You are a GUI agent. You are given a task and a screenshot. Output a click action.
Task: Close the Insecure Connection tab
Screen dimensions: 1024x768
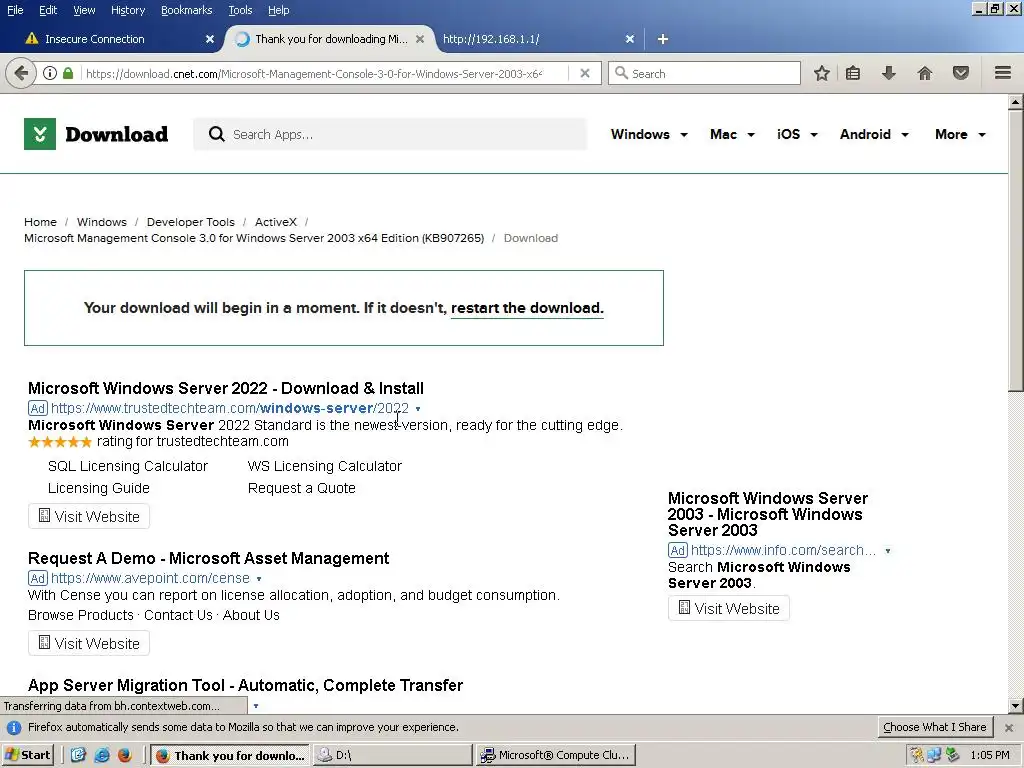(x=210, y=39)
